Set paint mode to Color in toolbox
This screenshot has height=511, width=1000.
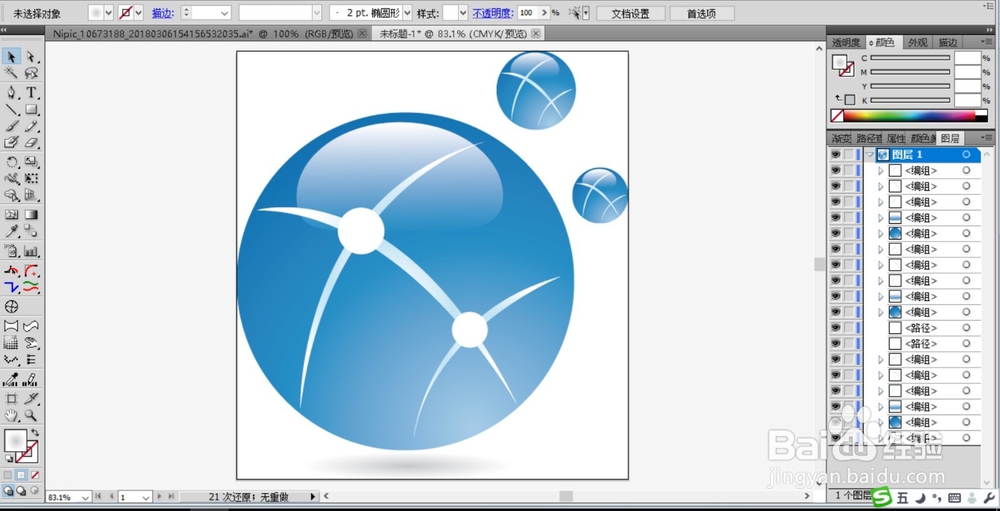7,475
